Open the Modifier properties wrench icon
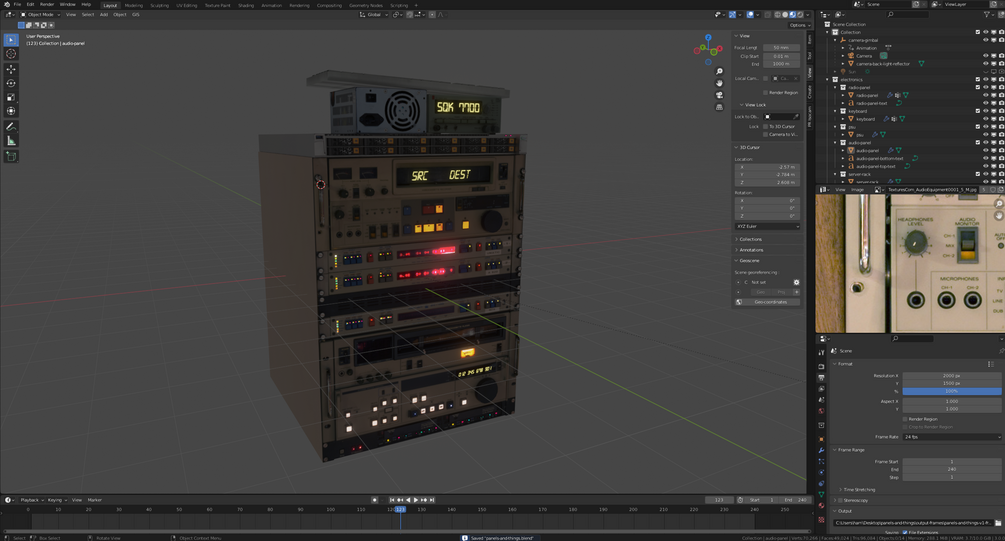The image size is (1005, 541). coord(821,451)
